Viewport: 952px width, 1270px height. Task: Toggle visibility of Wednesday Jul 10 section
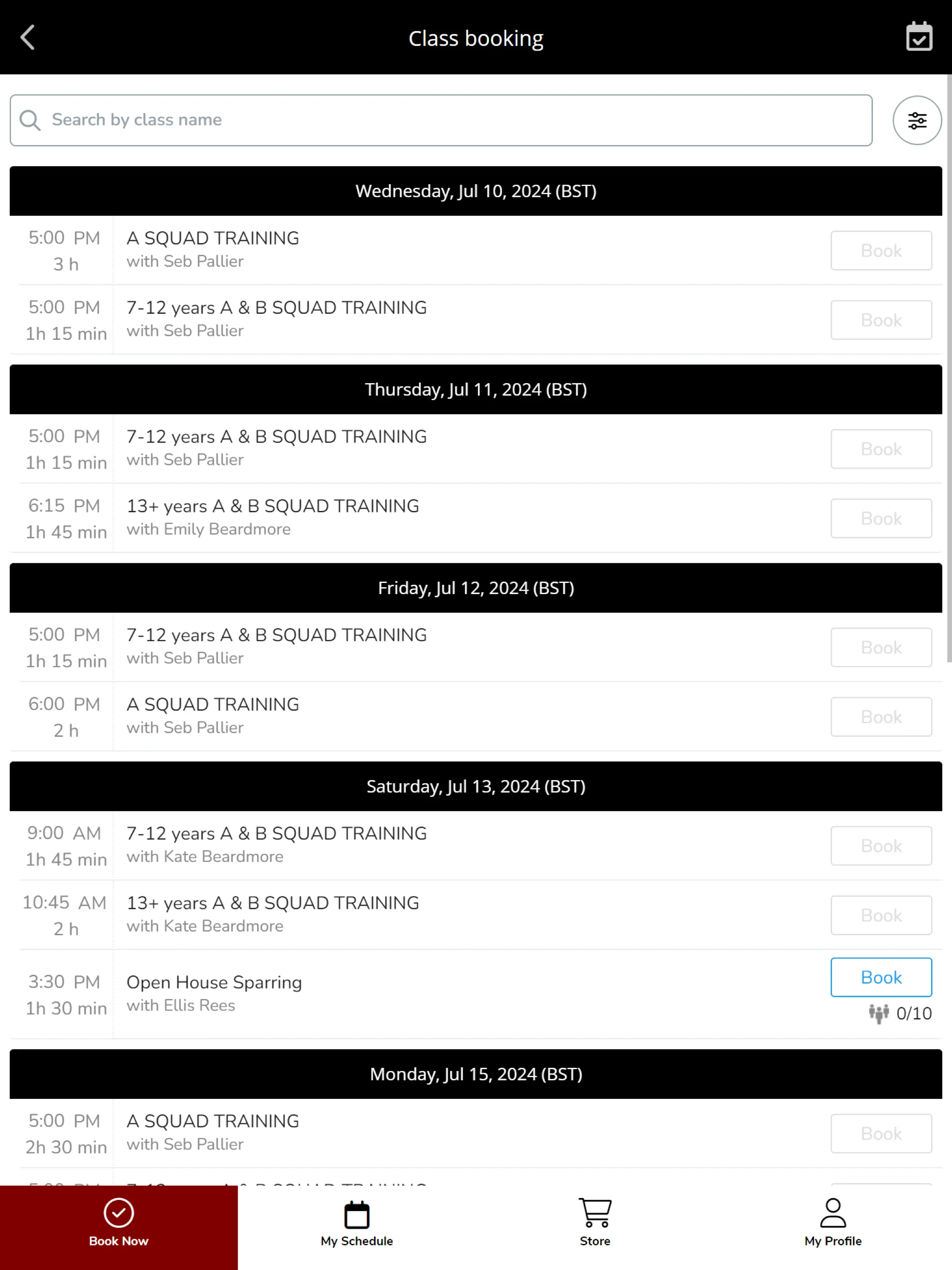pyautogui.click(x=476, y=191)
